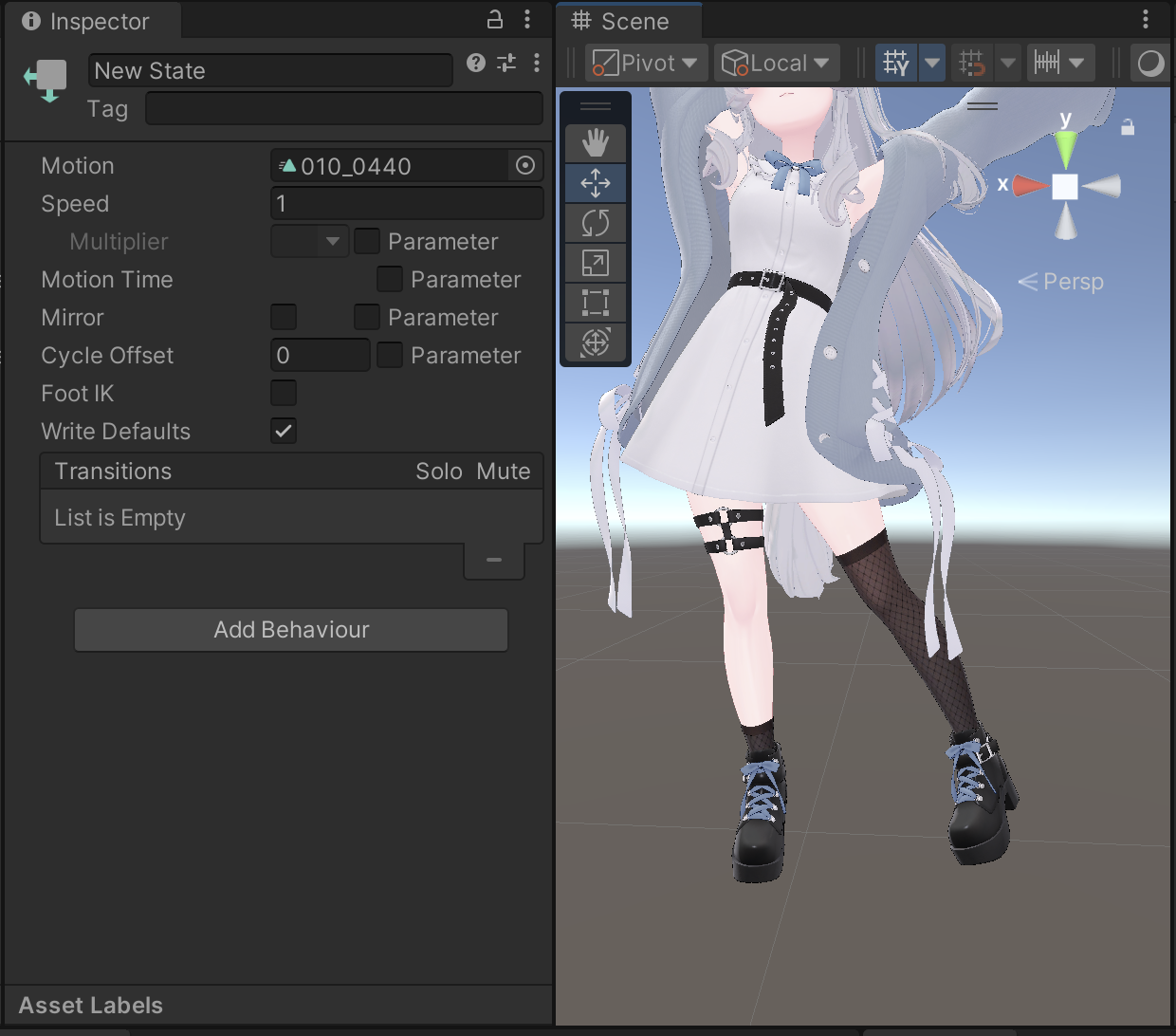1176x1036 pixels.
Task: Click the state icon in Inspector header
Action: (x=46, y=82)
